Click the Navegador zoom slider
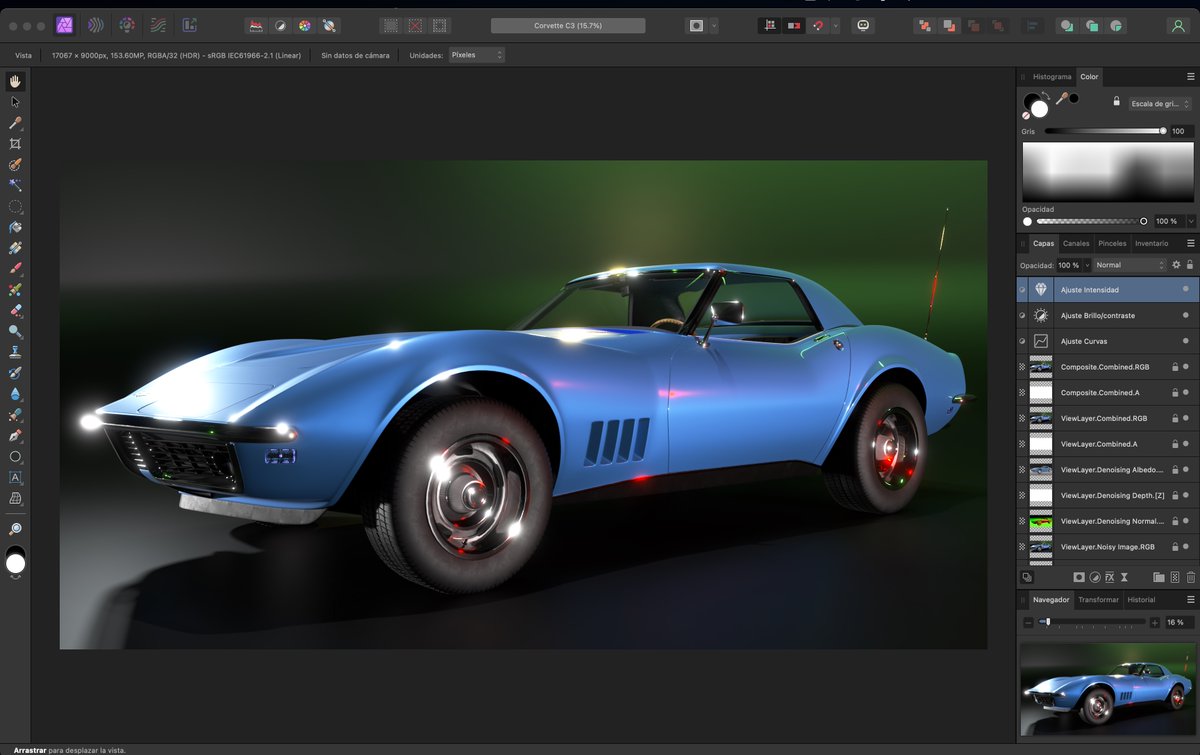 1092,622
